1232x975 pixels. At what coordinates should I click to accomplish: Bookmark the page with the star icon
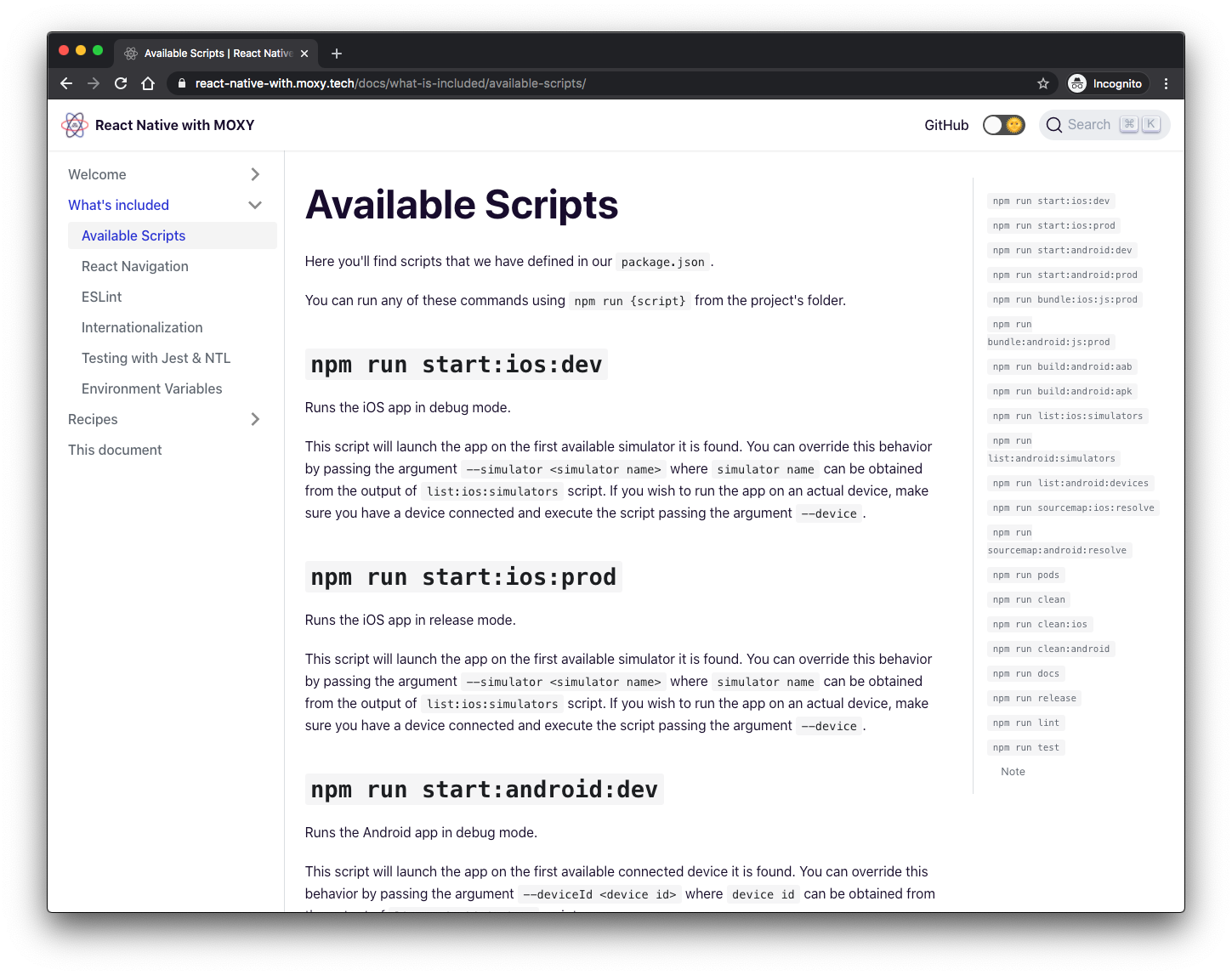coord(1043,83)
